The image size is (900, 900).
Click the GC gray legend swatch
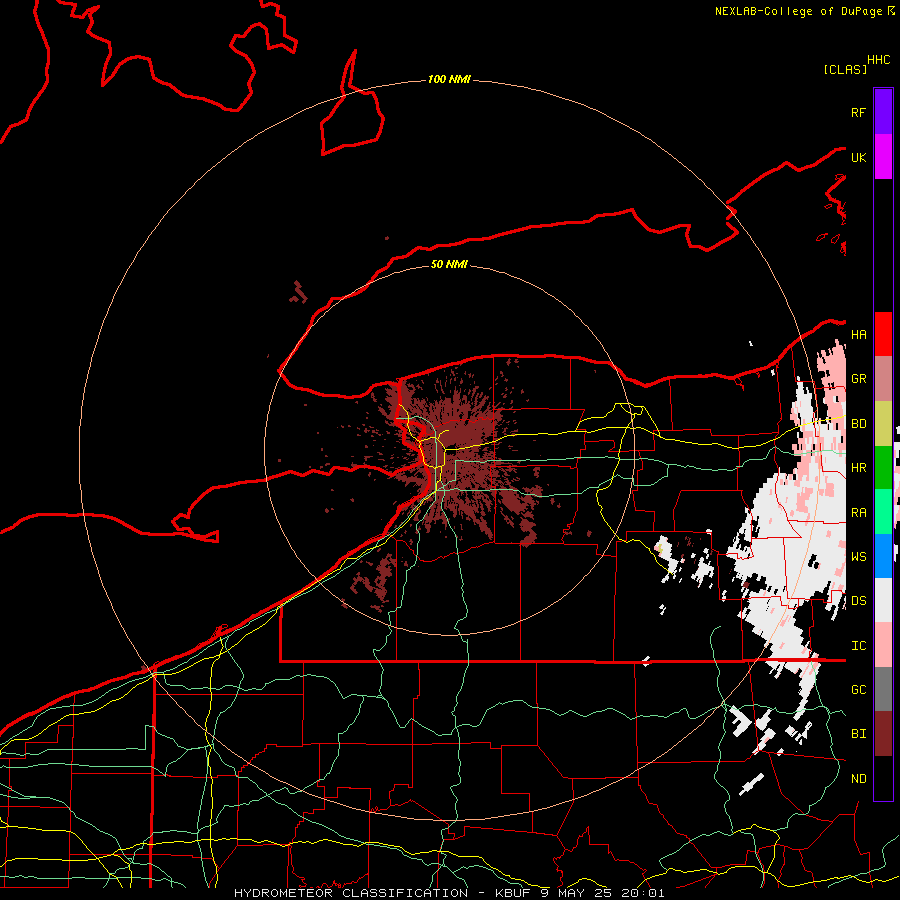click(x=883, y=689)
